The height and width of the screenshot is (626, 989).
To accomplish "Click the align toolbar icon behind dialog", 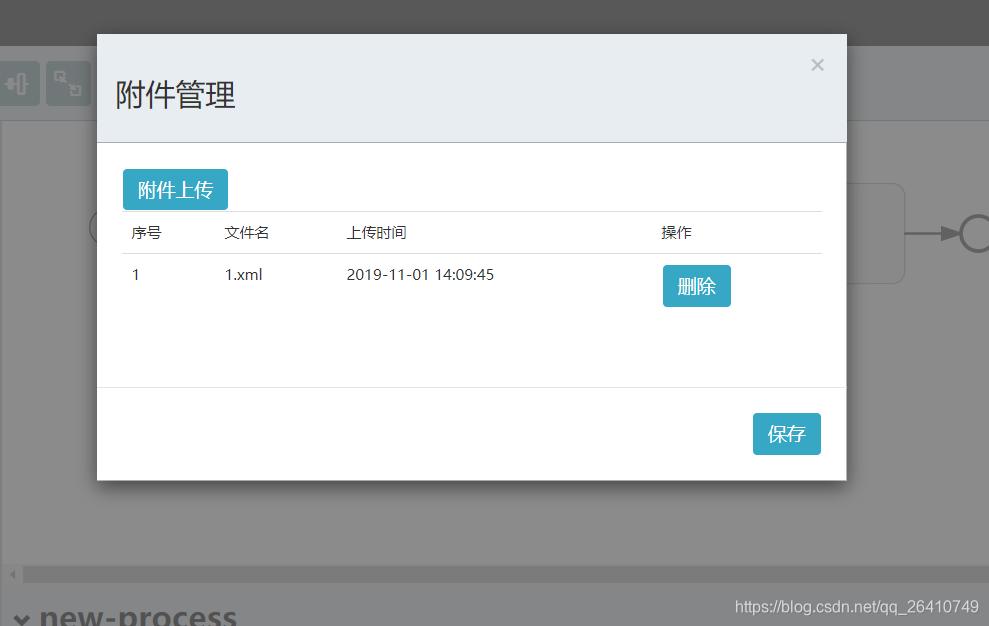I will click(x=19, y=83).
